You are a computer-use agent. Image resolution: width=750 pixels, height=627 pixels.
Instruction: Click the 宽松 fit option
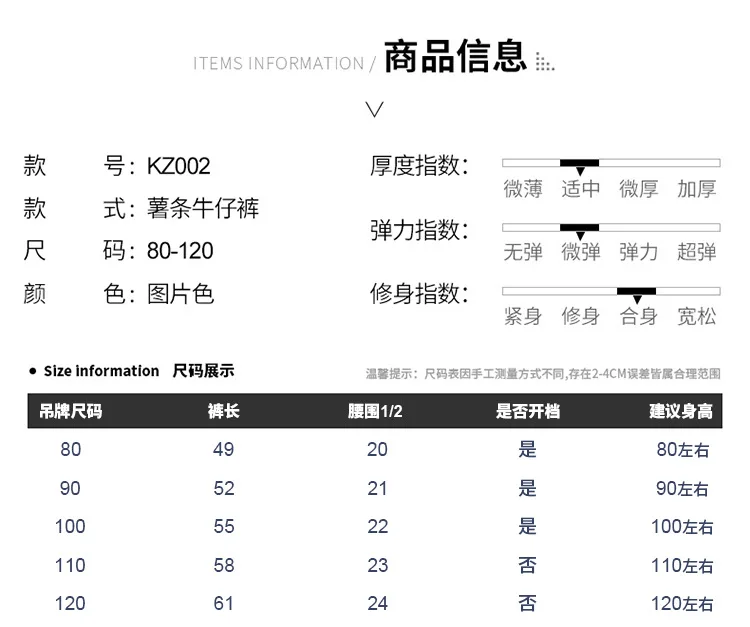[696, 316]
